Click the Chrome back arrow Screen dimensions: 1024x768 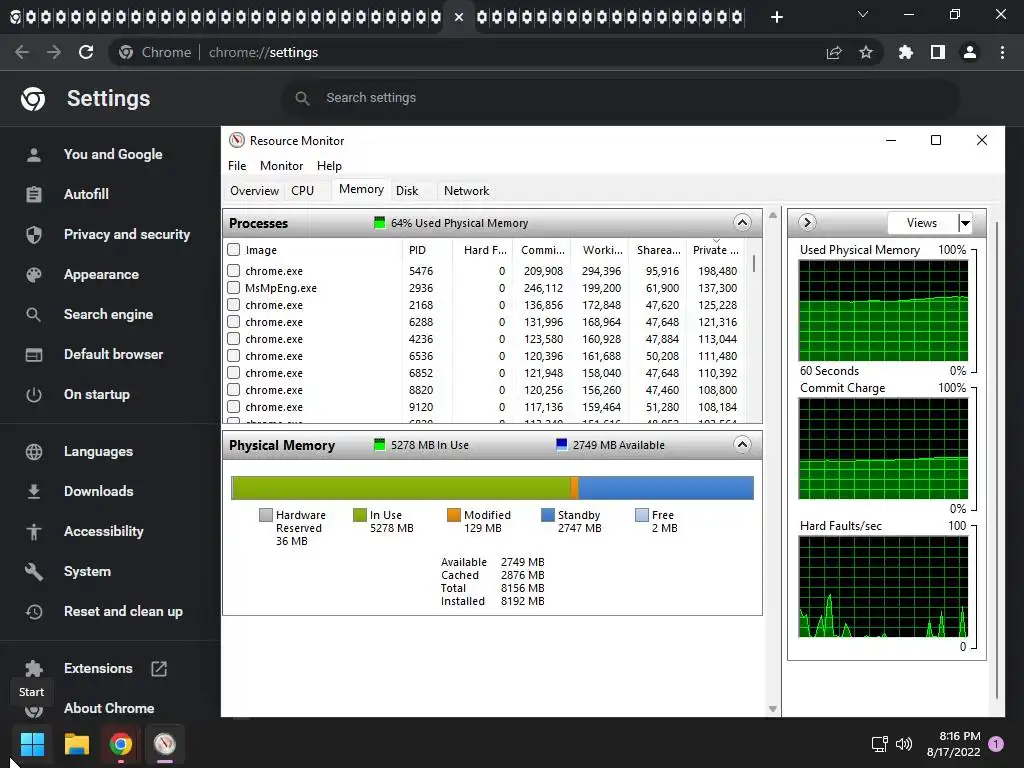22,52
